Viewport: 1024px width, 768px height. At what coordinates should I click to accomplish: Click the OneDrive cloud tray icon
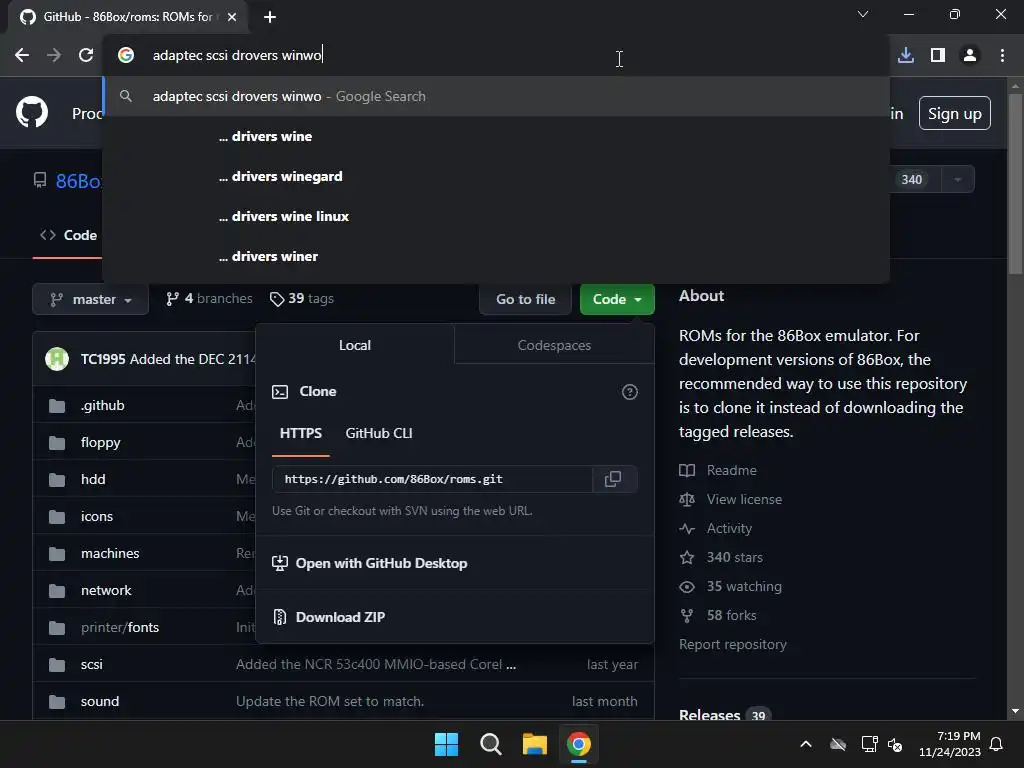[838, 744]
